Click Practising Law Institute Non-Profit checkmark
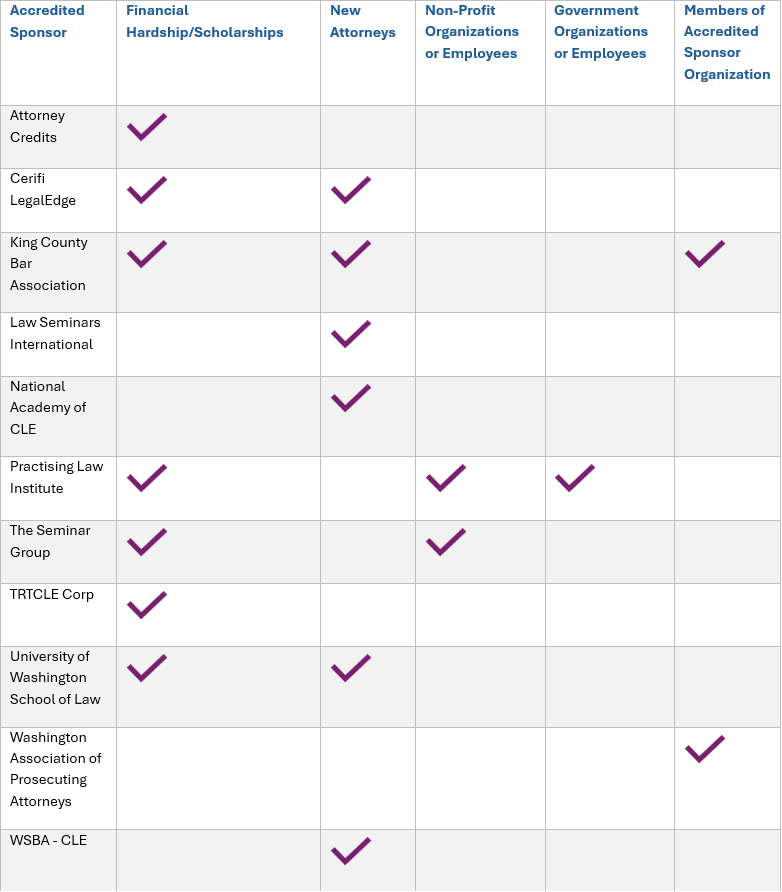The width and height of the screenshot is (782, 892). [x=446, y=478]
